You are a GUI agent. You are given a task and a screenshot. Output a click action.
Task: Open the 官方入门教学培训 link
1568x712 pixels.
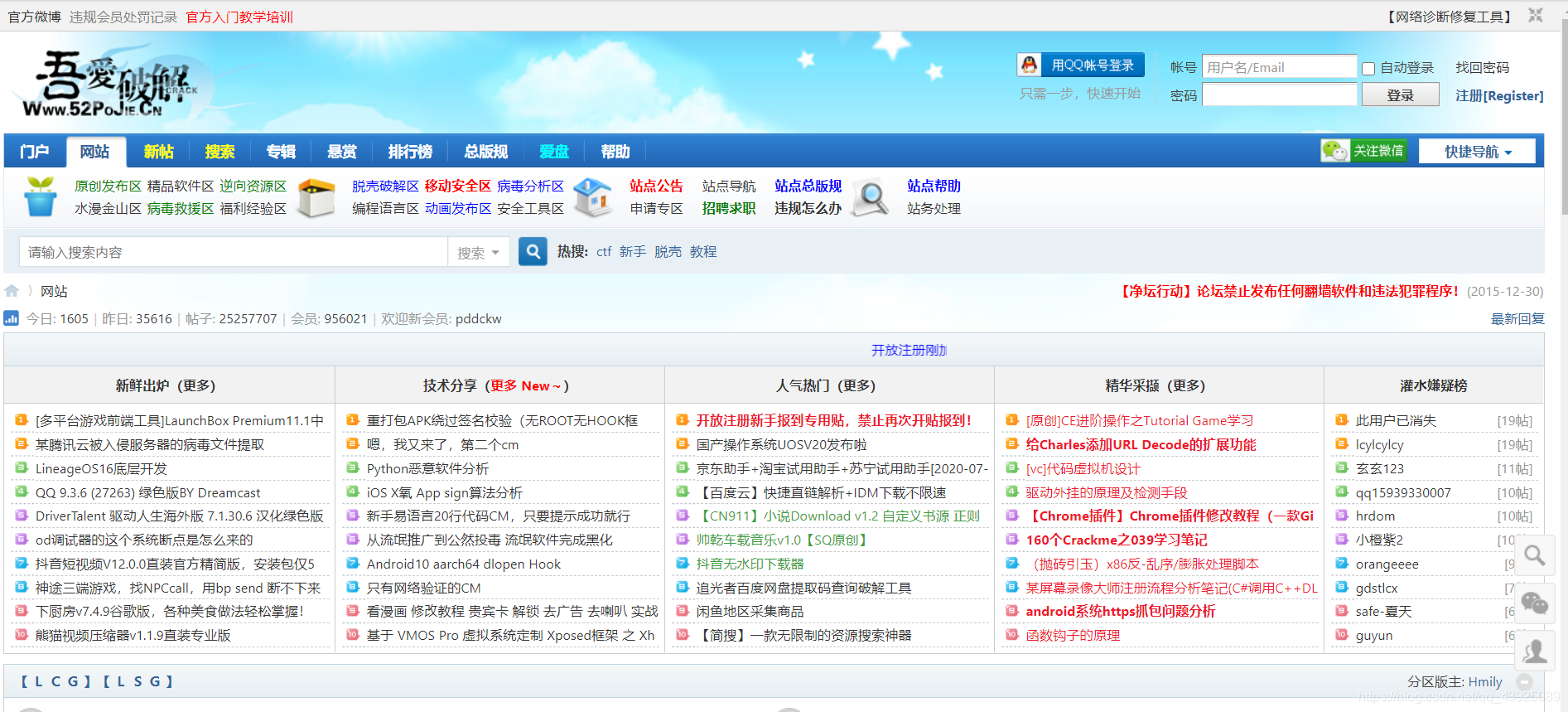point(239,17)
